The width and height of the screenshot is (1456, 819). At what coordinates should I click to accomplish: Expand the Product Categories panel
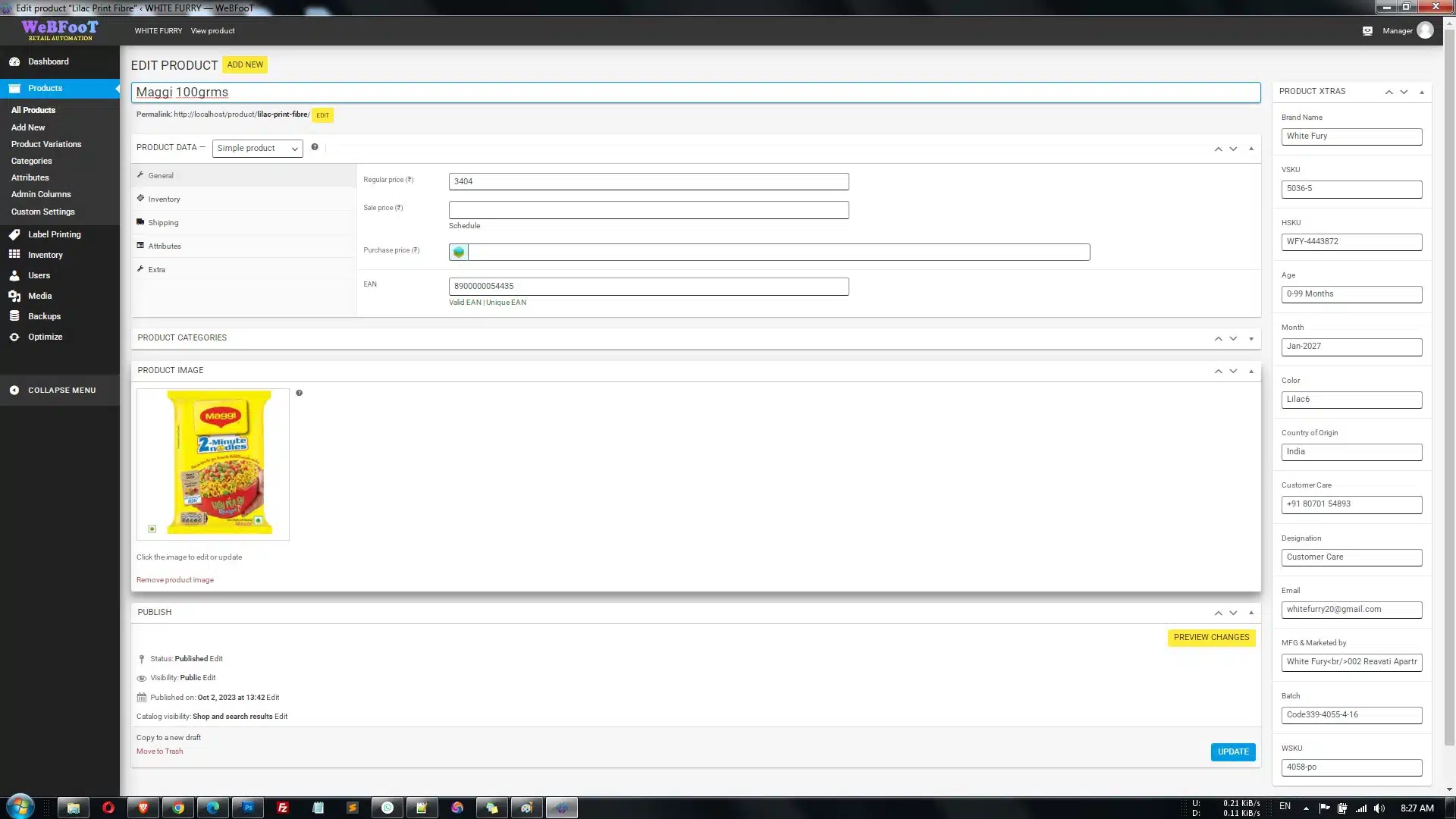click(x=1251, y=338)
